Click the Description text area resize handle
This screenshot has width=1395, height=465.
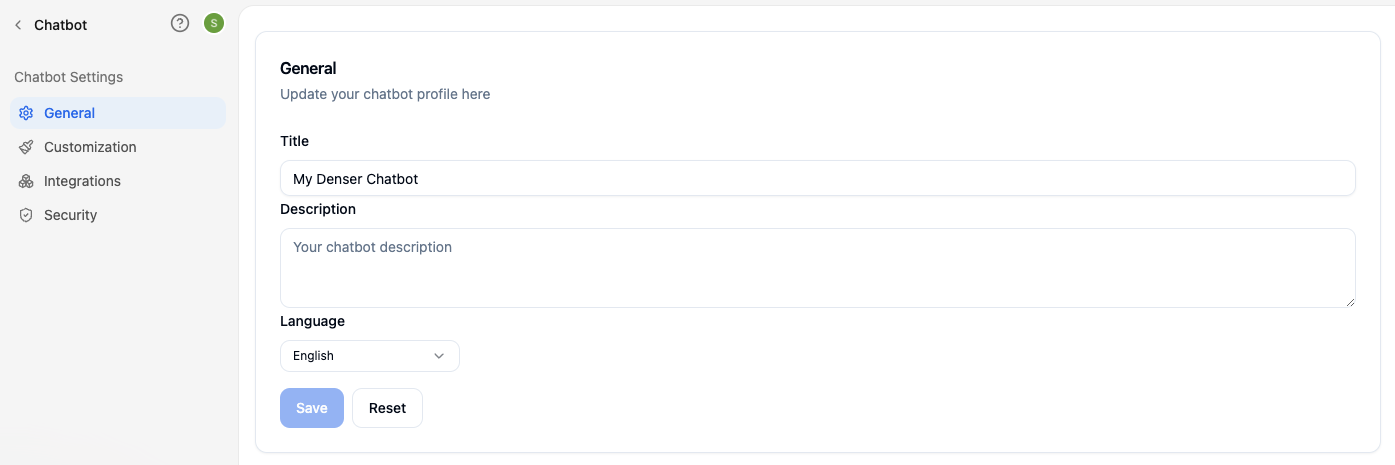(1350, 302)
